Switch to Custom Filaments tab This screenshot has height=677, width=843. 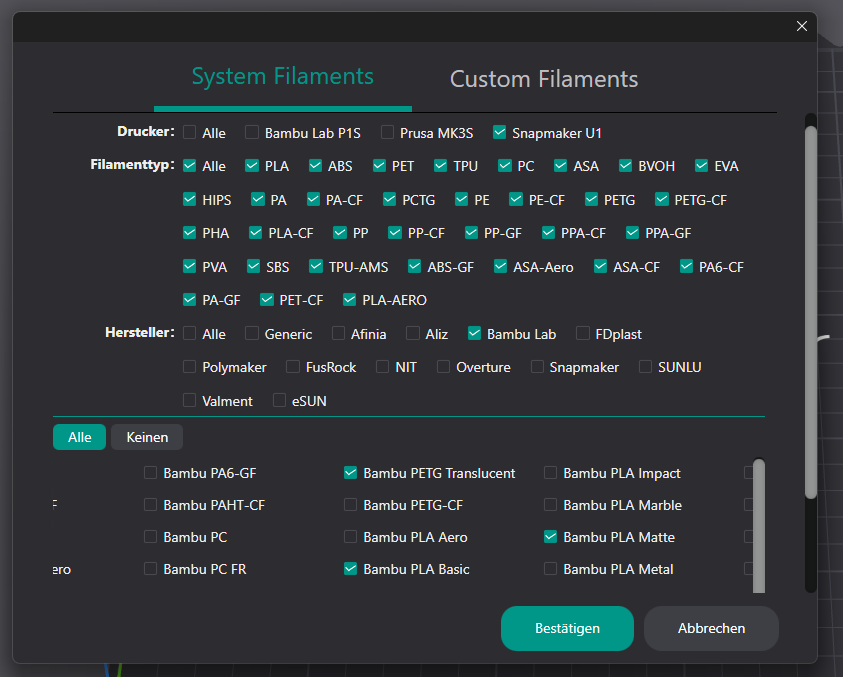tap(543, 79)
